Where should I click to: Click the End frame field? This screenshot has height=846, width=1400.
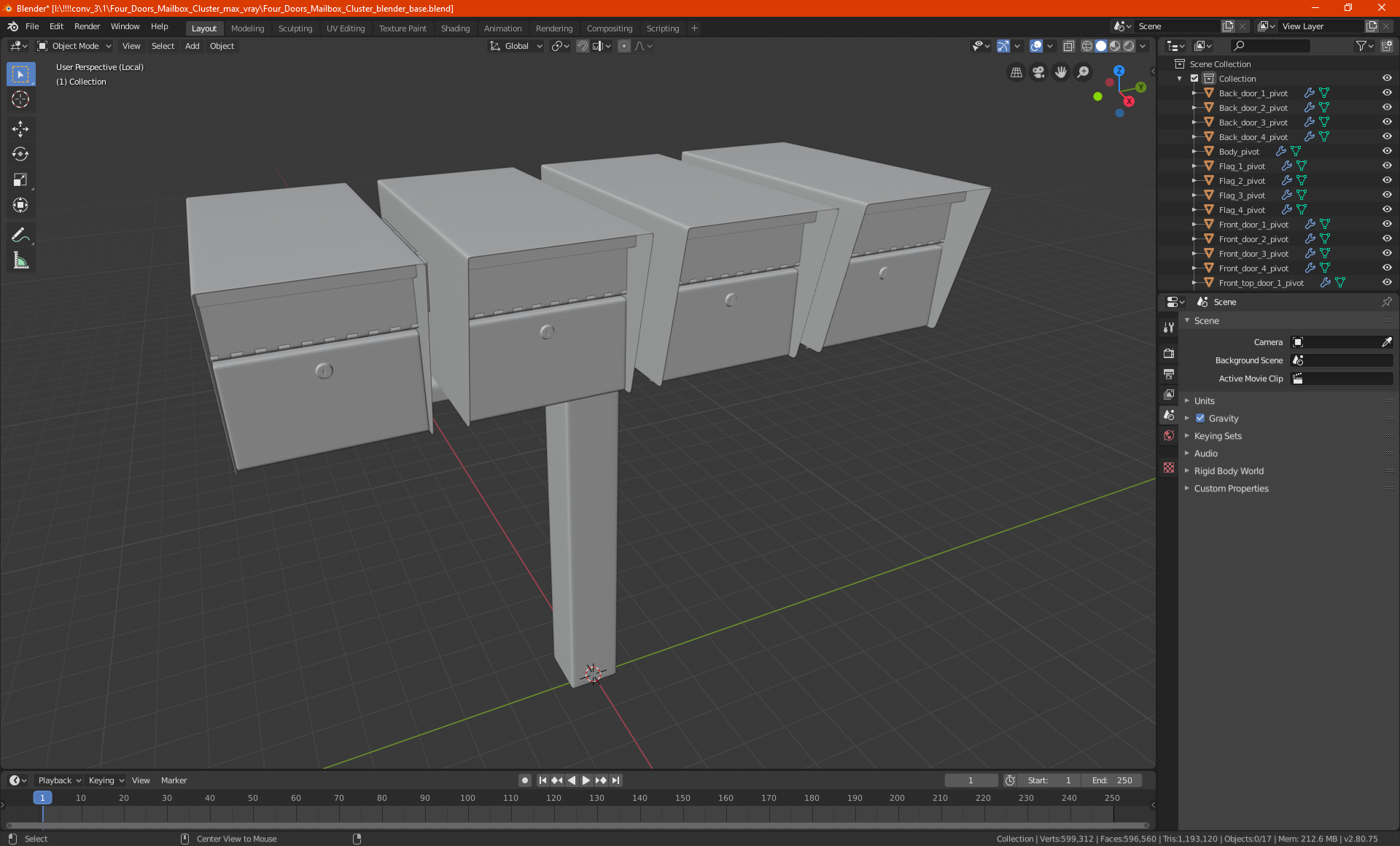click(x=1113, y=780)
